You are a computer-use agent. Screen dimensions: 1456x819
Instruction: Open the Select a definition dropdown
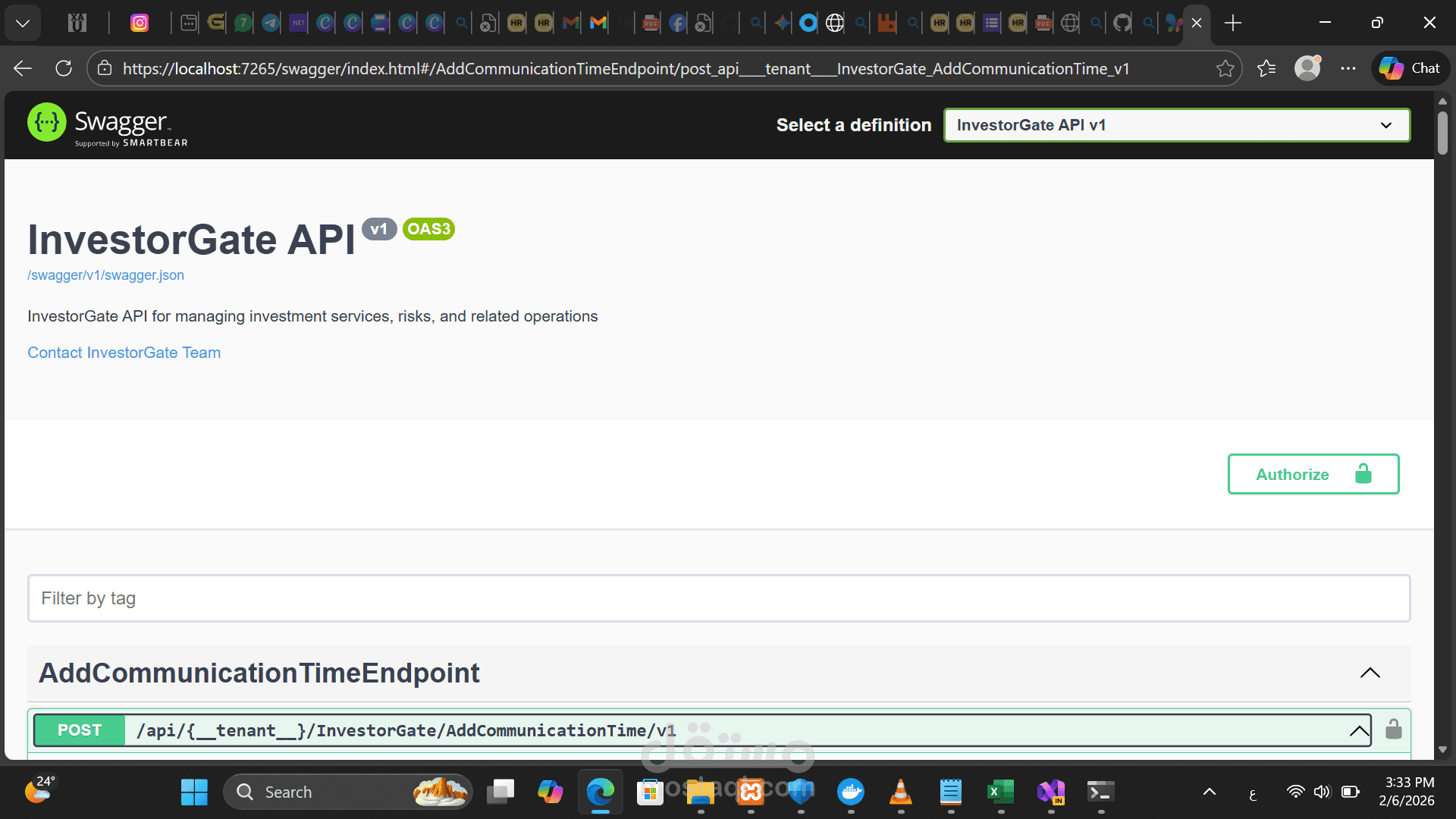[1176, 125]
